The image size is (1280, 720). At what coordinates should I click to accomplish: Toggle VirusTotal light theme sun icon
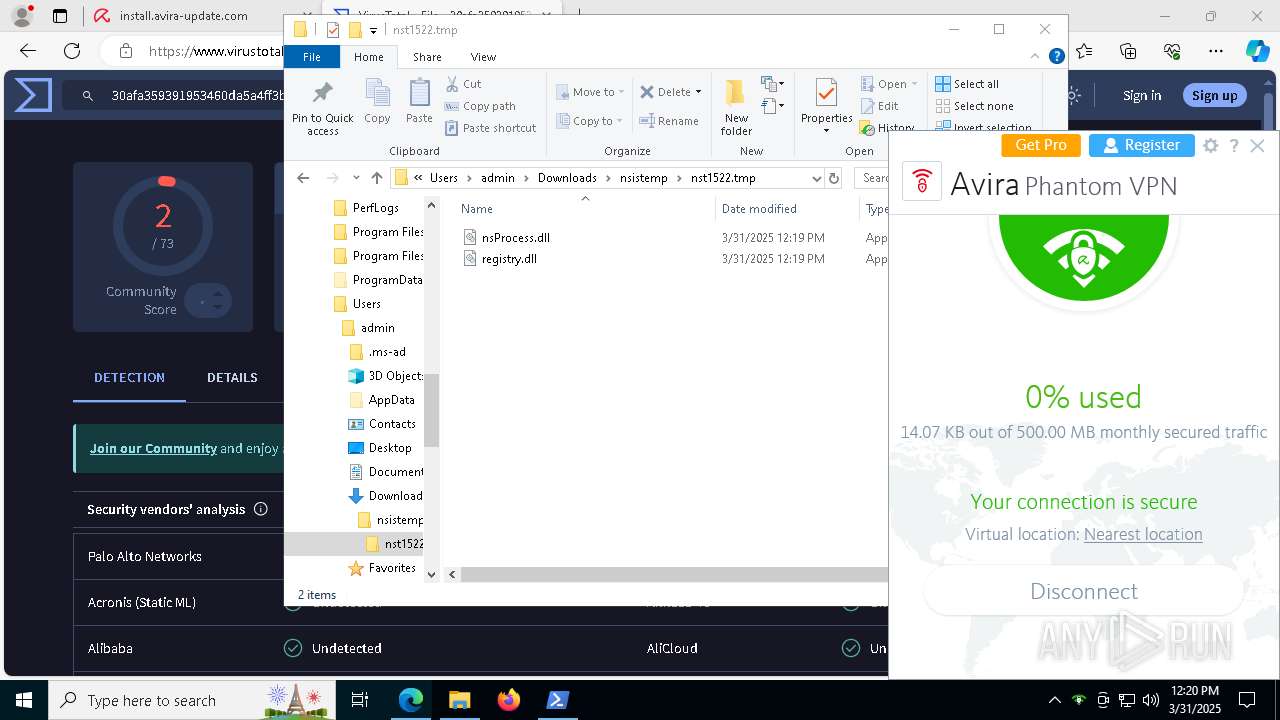[x=1073, y=96]
